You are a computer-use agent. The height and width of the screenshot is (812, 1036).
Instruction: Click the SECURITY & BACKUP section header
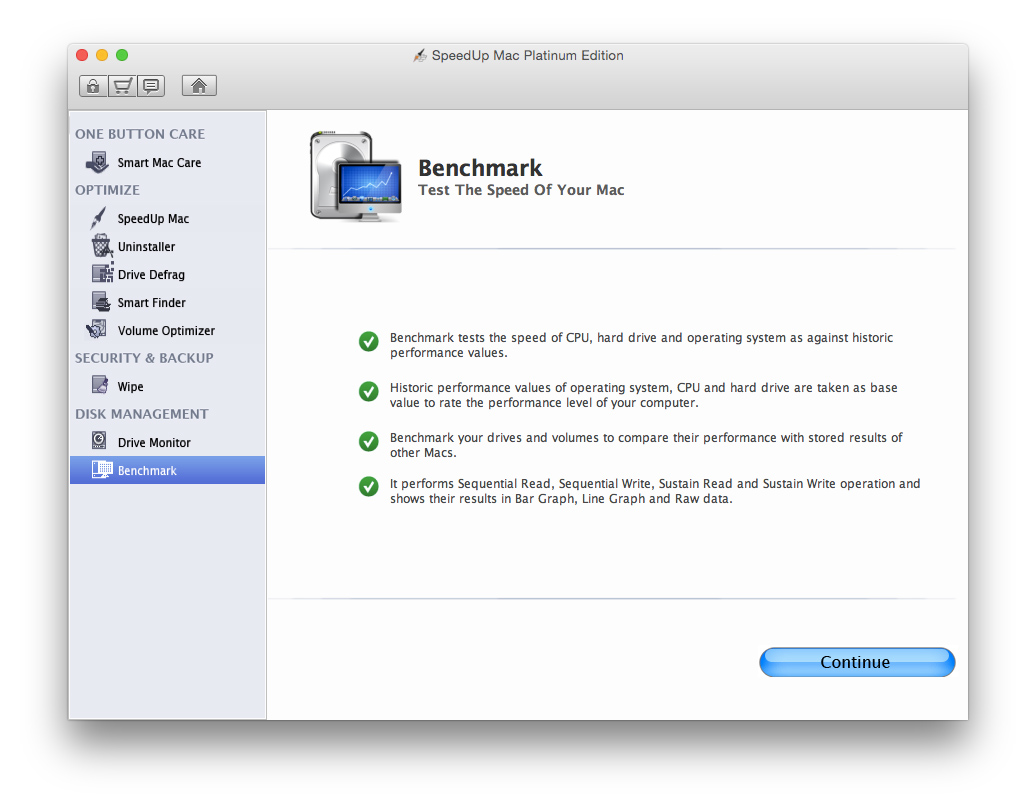click(x=144, y=358)
